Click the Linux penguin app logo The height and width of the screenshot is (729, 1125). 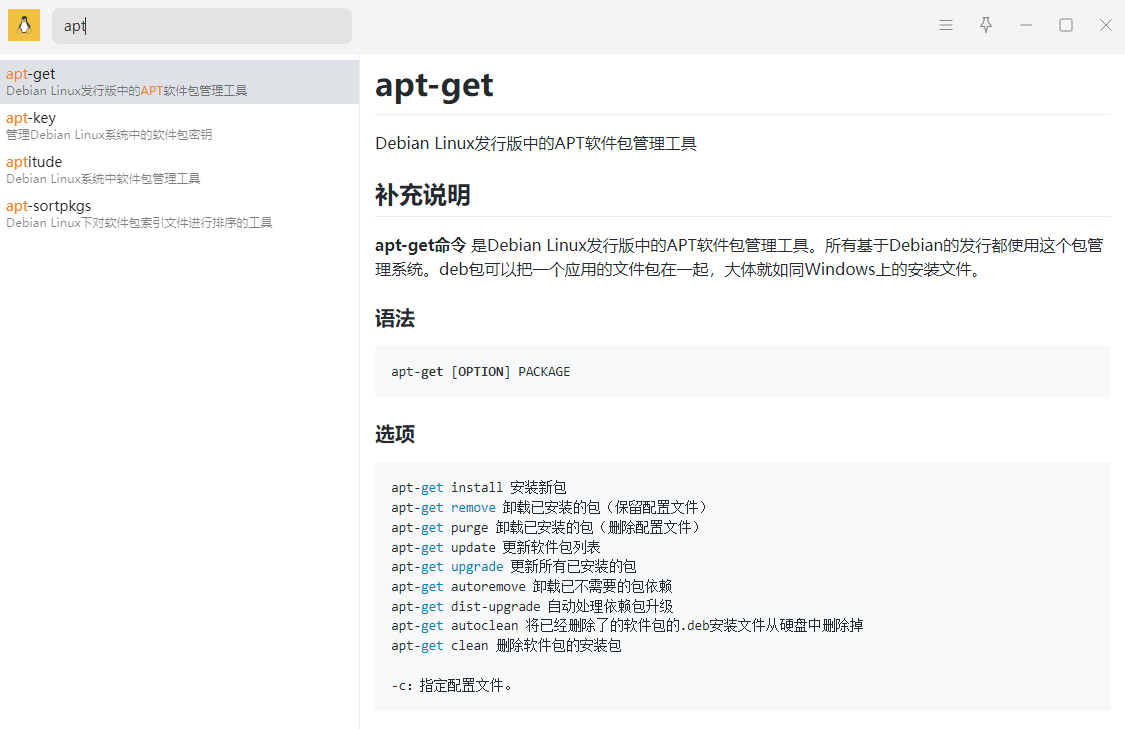pos(24,25)
